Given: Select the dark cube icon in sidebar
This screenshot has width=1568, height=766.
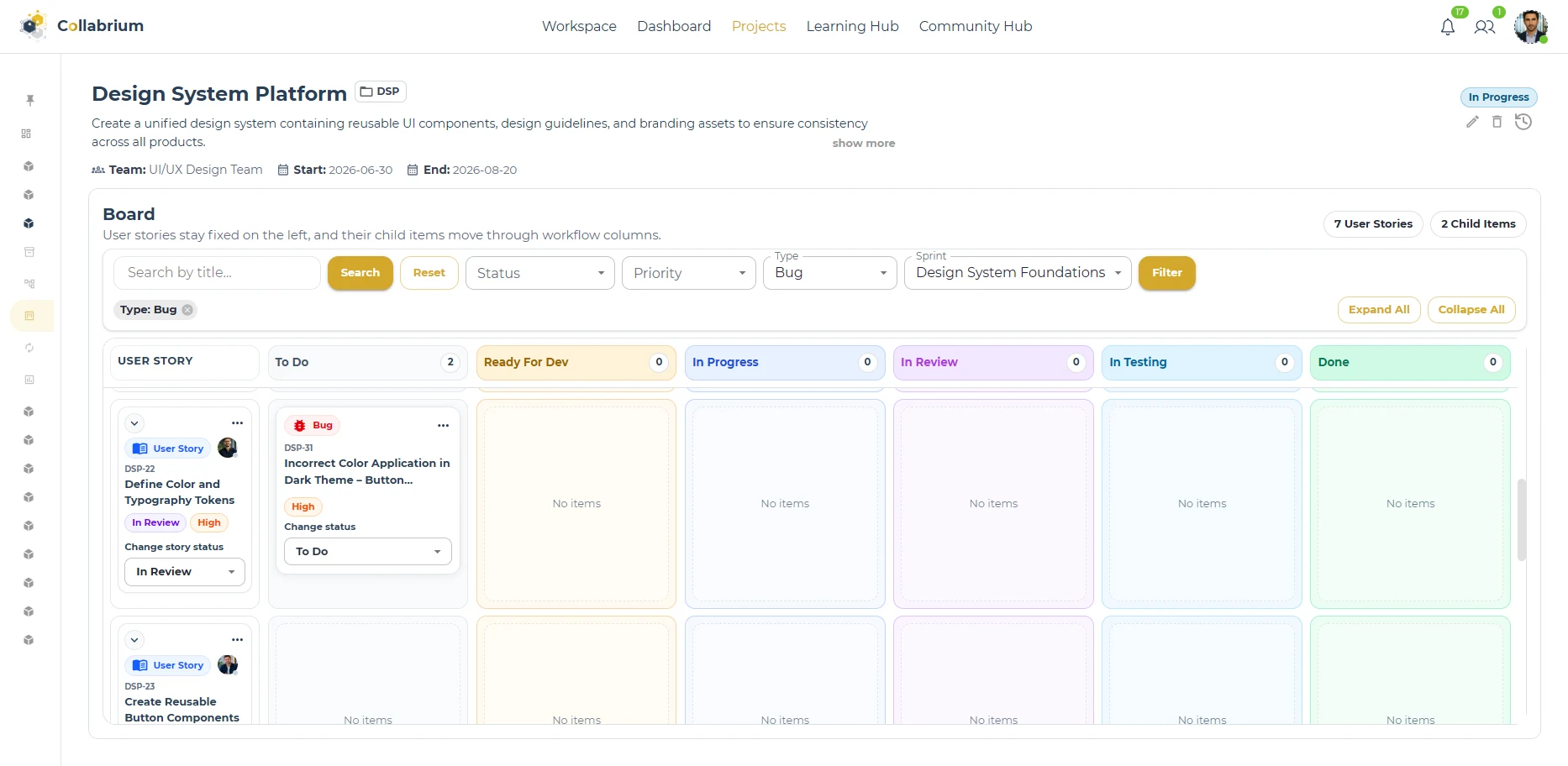Looking at the screenshot, I should coord(29,223).
